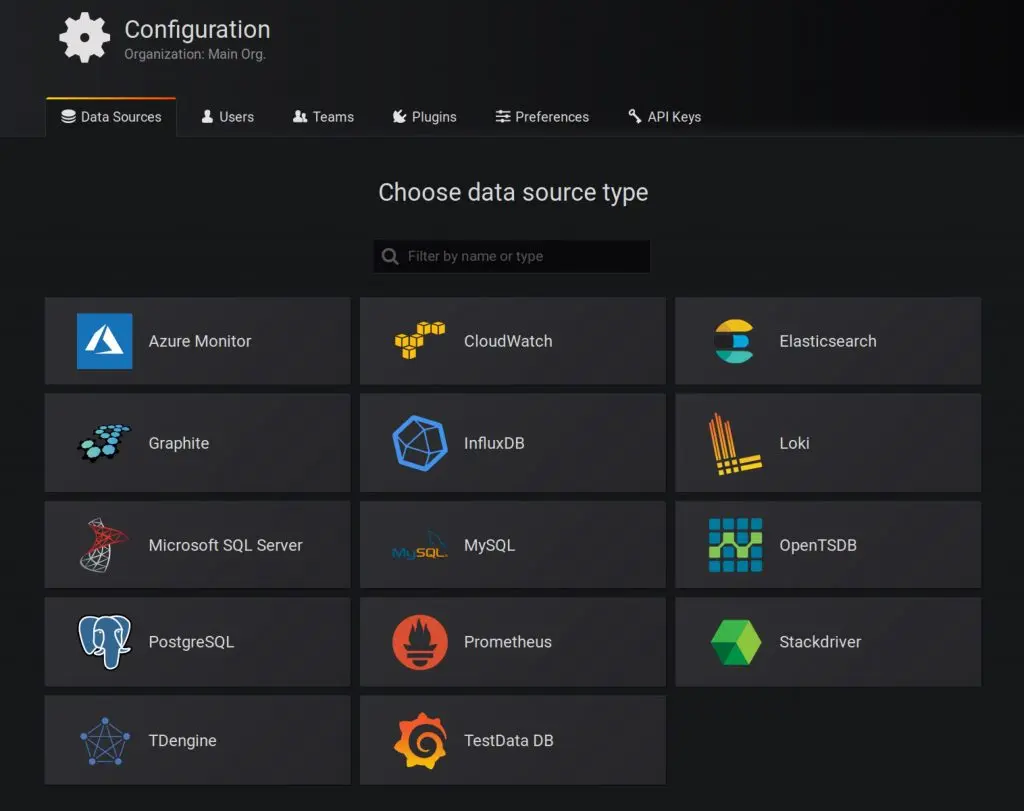Click the Graphite hexagon cluster icon

coord(104,443)
